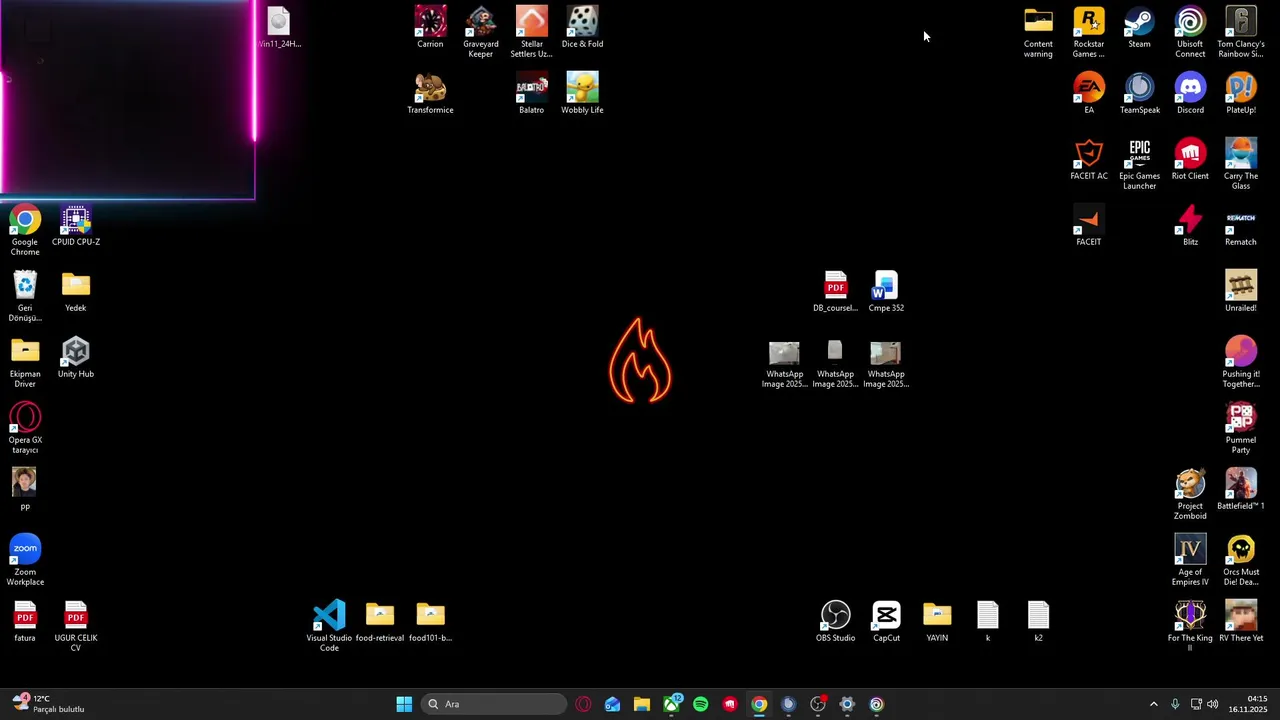The image size is (1280, 720).
Task: Open Spotify from the taskbar
Action: click(x=700, y=704)
